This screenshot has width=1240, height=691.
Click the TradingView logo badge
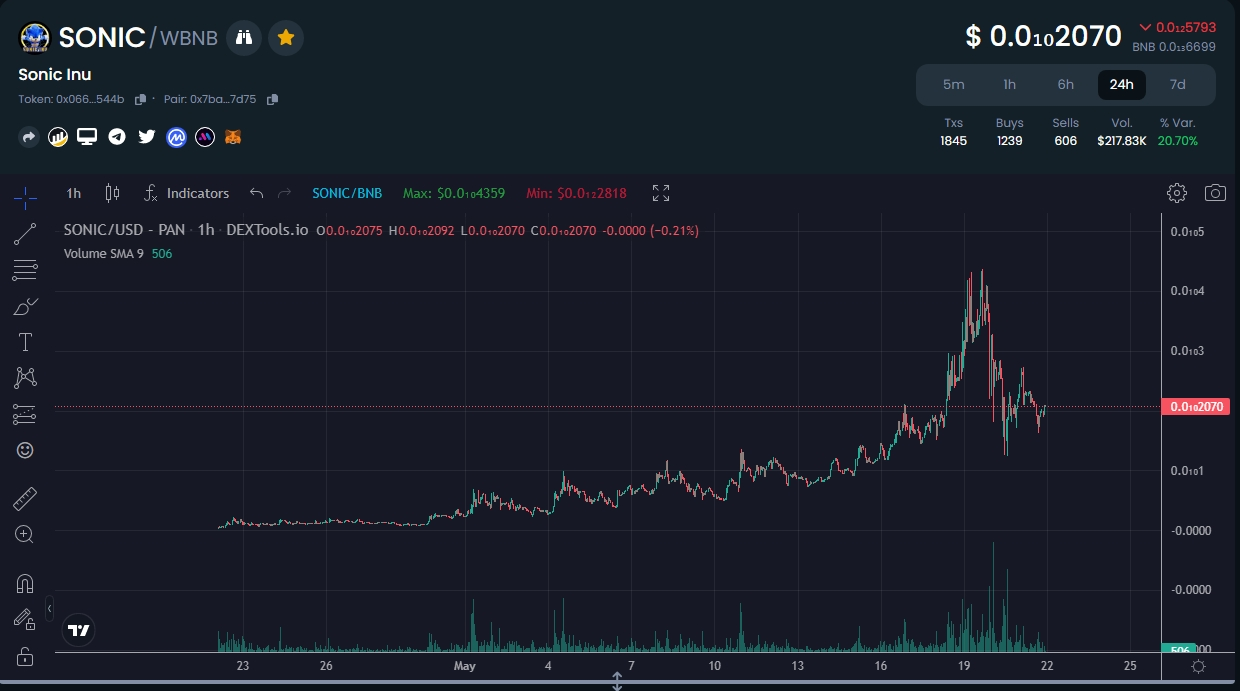(x=79, y=630)
